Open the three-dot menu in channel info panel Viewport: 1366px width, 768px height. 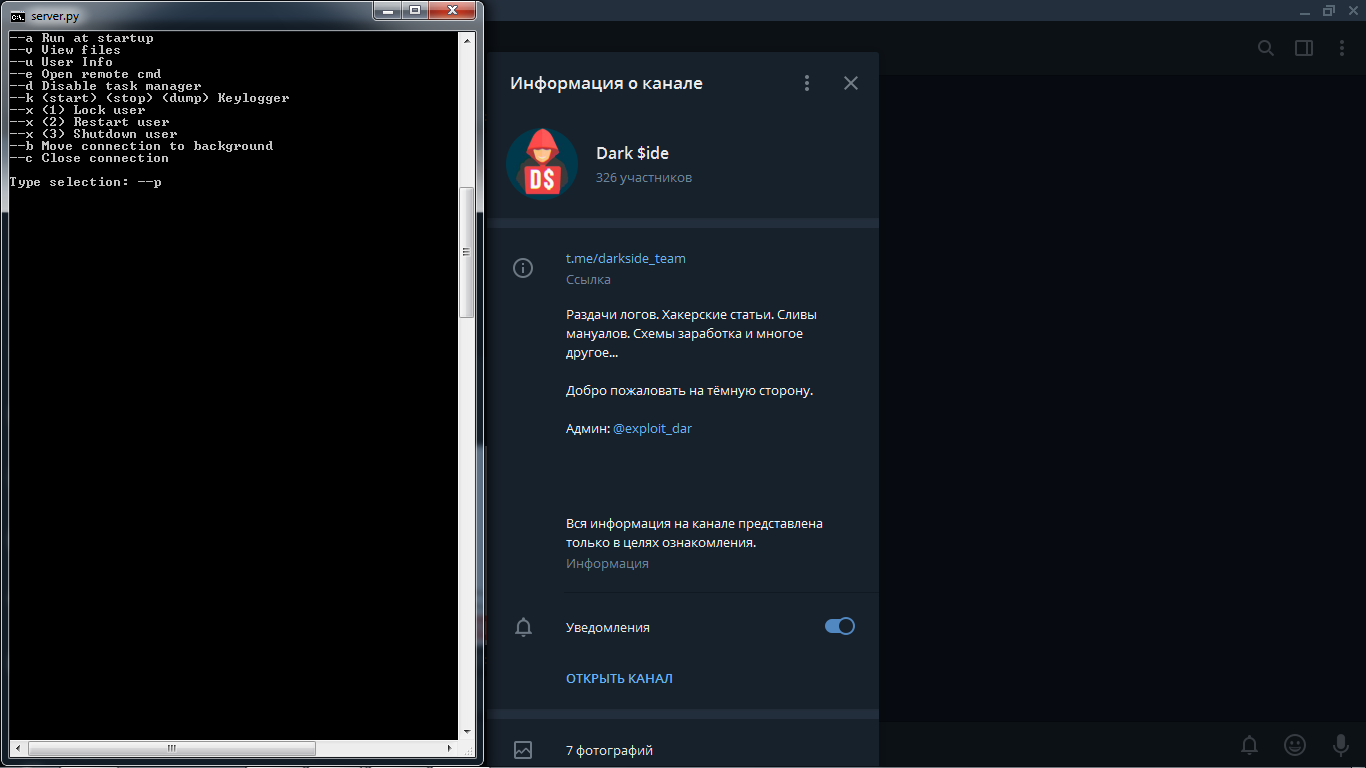pos(807,83)
